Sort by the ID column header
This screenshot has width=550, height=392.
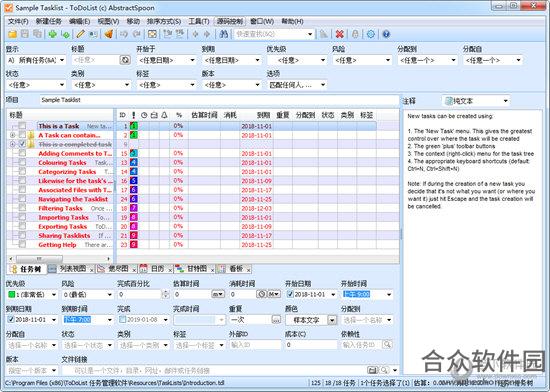[x=122, y=115]
